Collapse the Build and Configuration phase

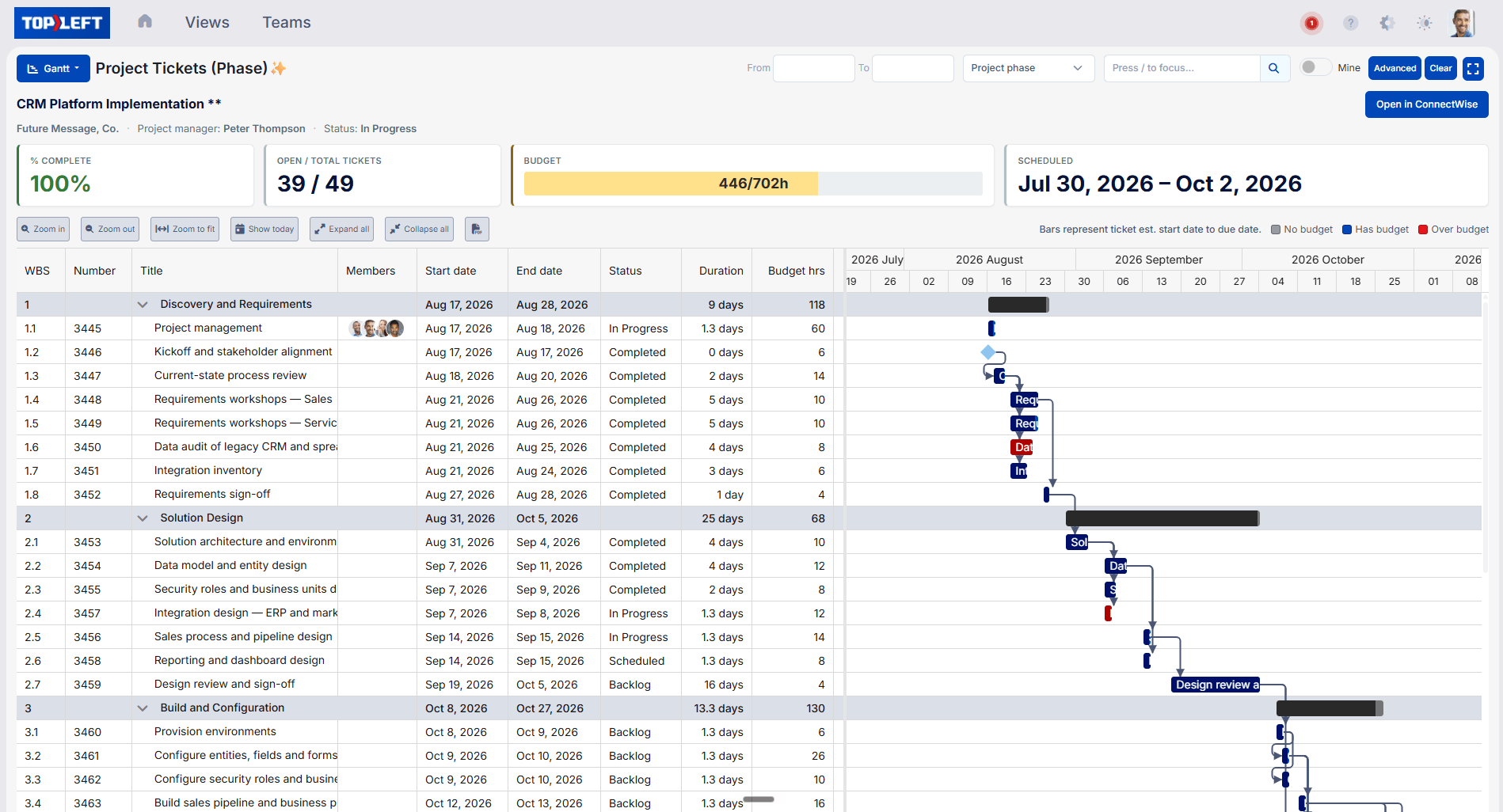tap(143, 708)
